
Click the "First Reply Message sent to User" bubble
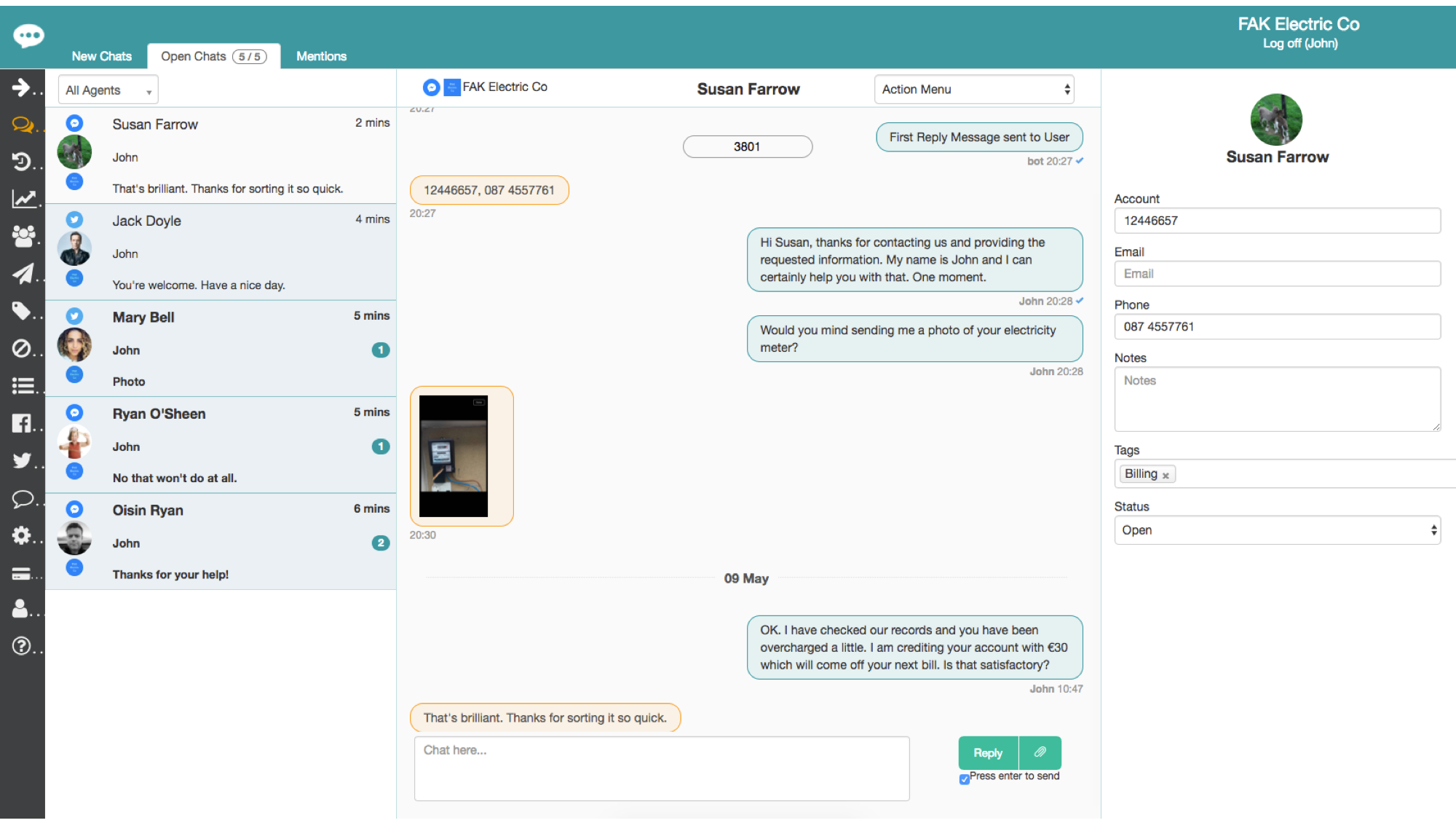pos(979,137)
